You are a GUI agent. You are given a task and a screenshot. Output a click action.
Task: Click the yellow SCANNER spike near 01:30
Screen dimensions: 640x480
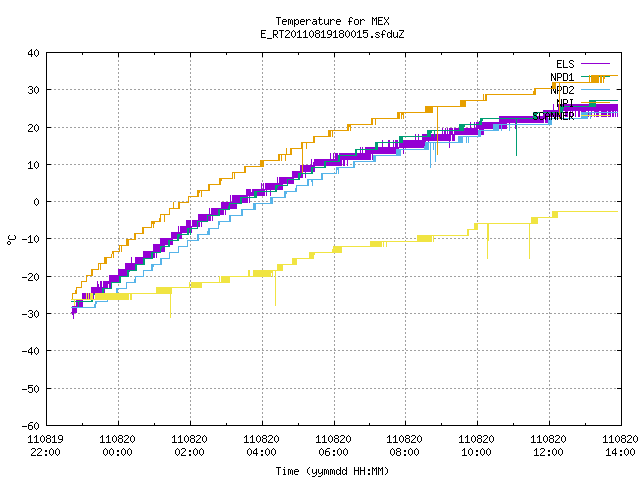pyautogui.click(x=171, y=305)
